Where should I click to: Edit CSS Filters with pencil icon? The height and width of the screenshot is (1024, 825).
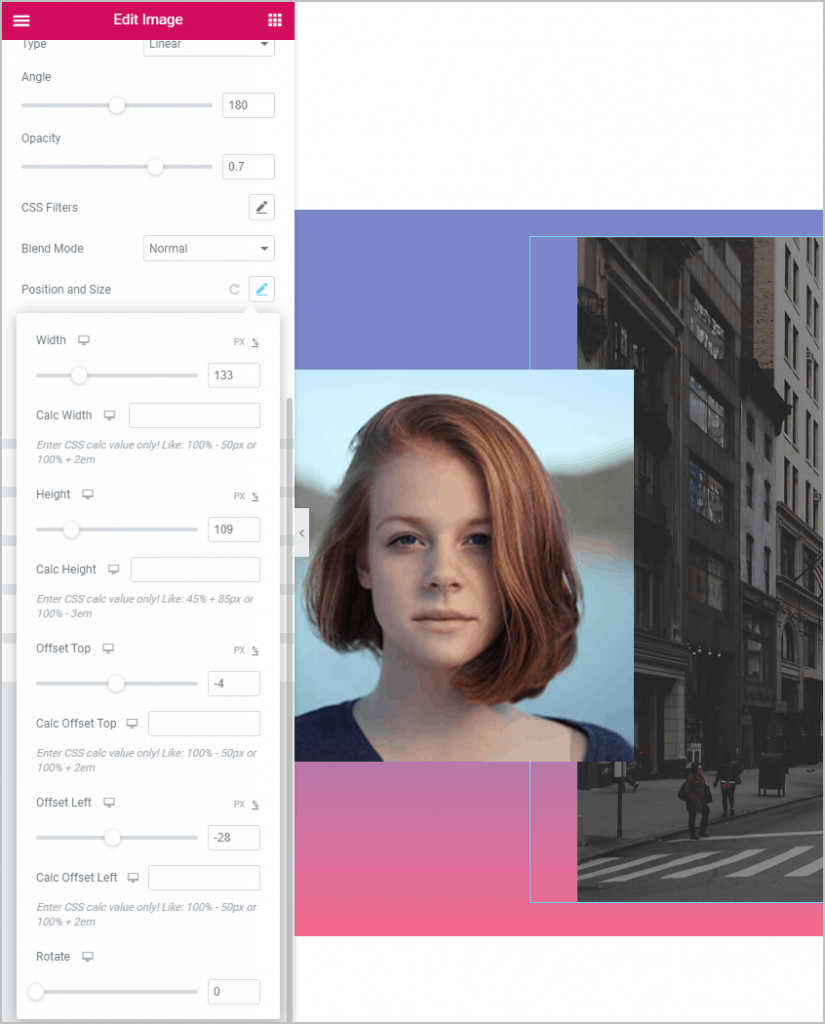pyautogui.click(x=261, y=207)
